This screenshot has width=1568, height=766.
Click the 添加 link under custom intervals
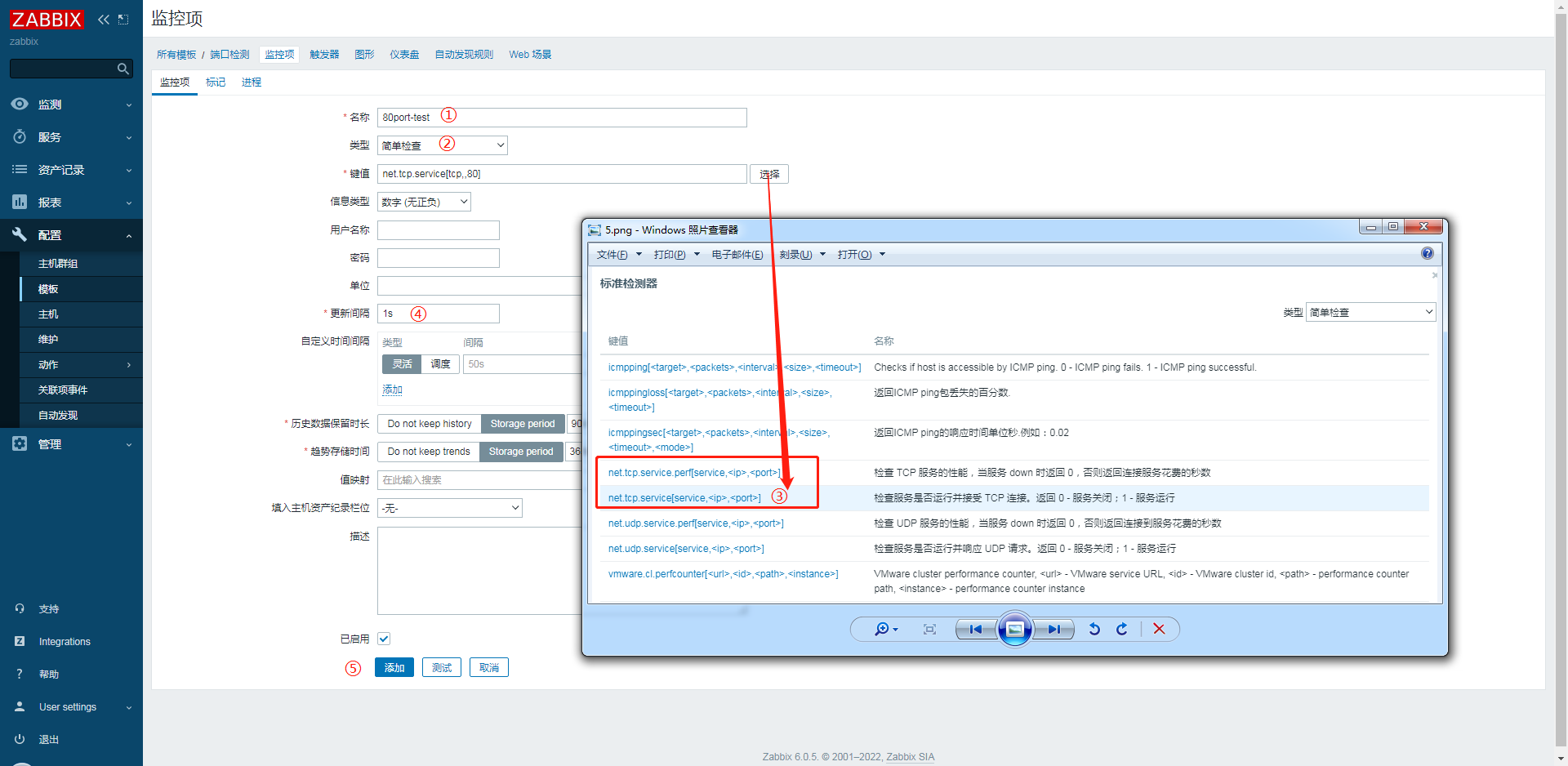click(393, 390)
